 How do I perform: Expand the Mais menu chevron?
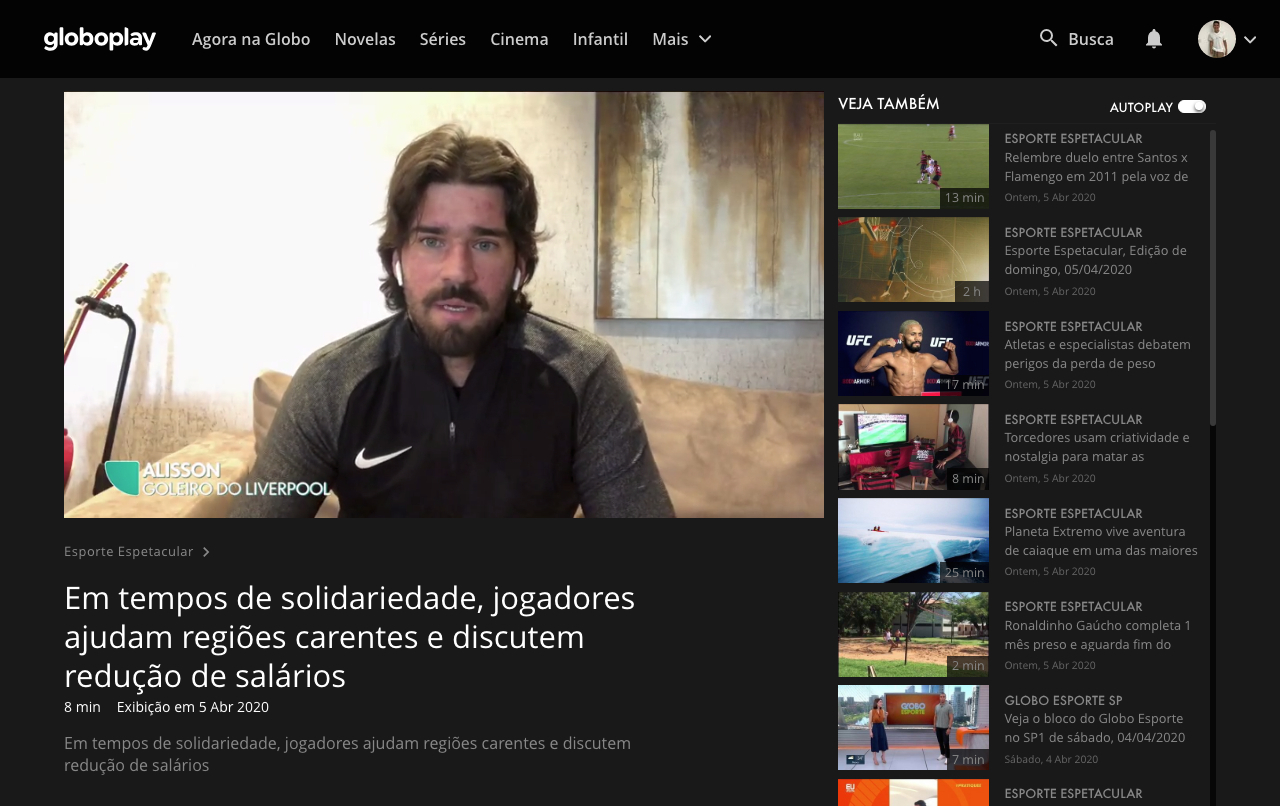point(705,39)
